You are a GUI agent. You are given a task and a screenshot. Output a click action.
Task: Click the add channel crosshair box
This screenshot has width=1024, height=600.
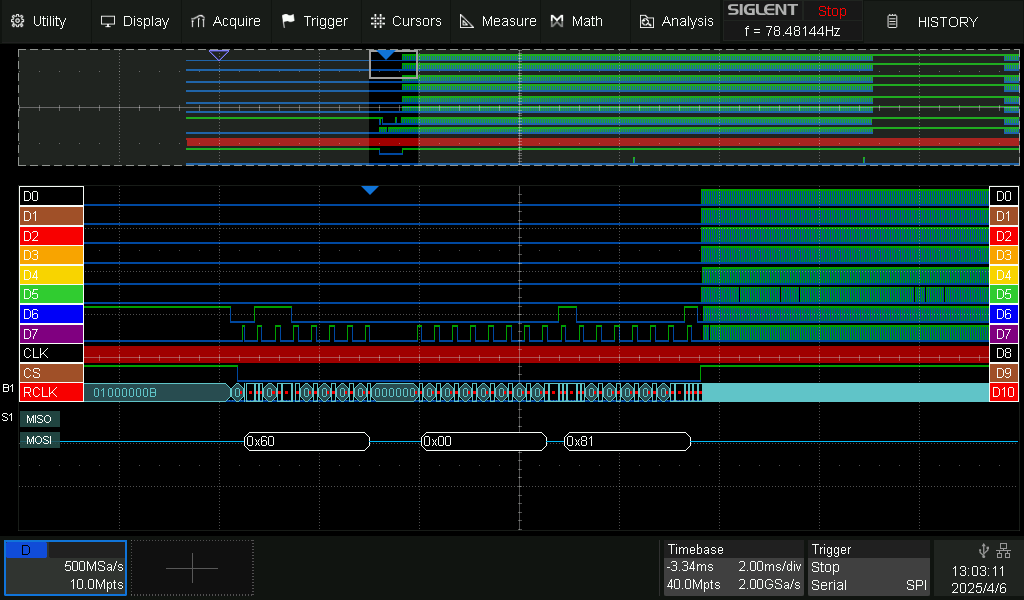(192, 567)
